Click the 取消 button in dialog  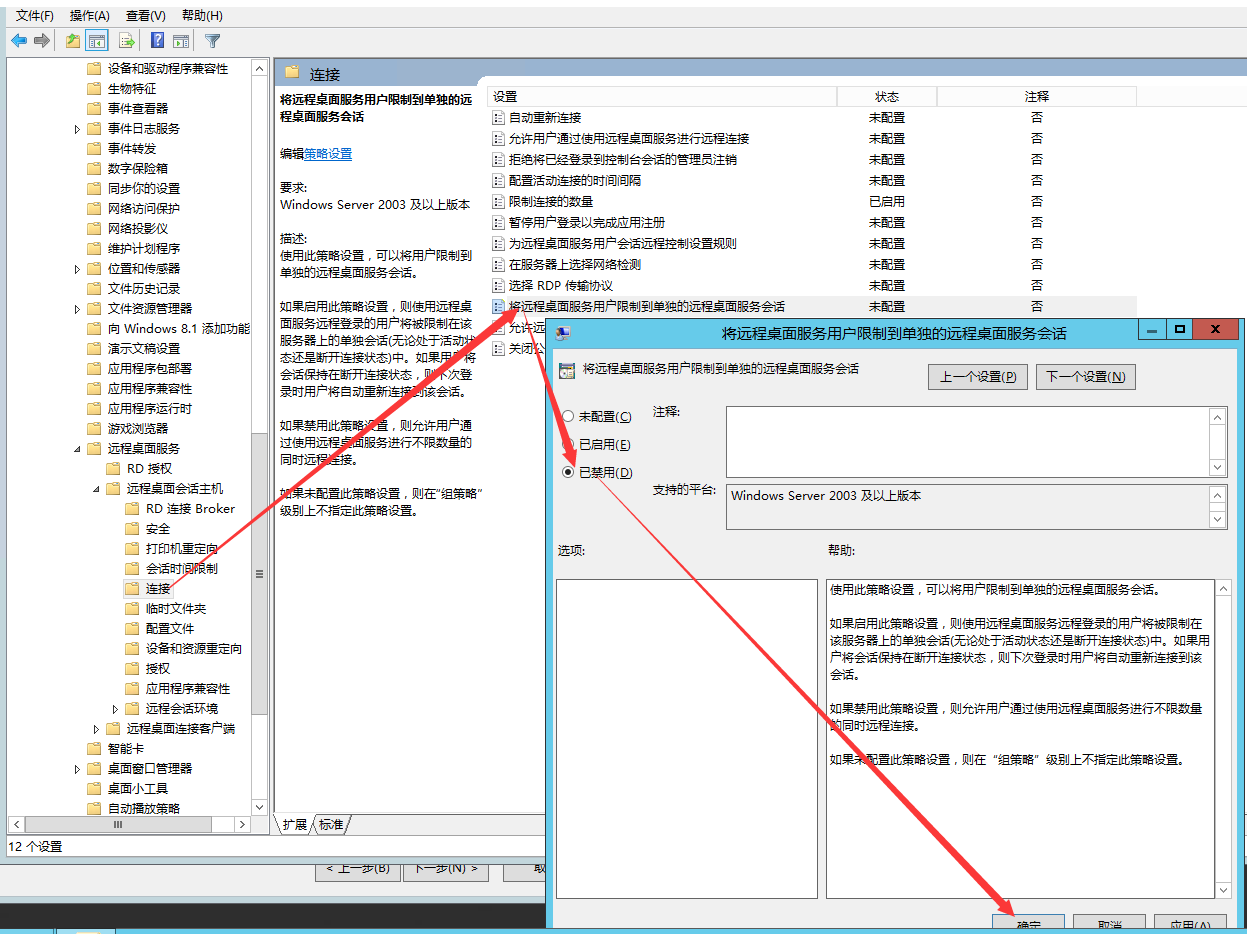click(1109, 924)
